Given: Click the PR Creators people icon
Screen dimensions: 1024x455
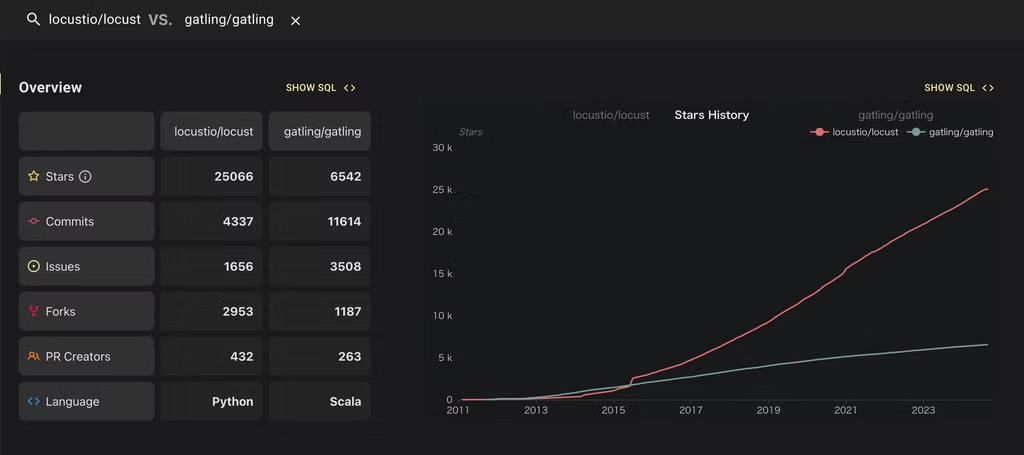Looking at the screenshot, I should [x=34, y=356].
